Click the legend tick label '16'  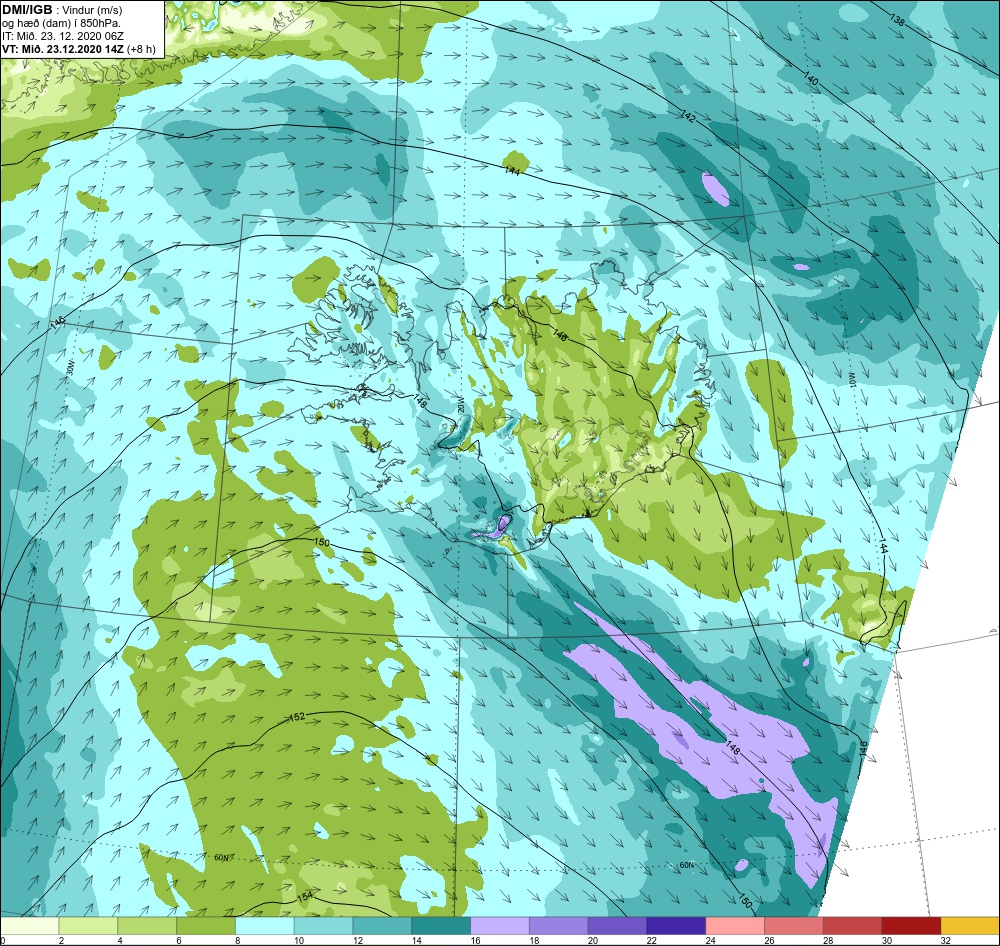coord(476,940)
